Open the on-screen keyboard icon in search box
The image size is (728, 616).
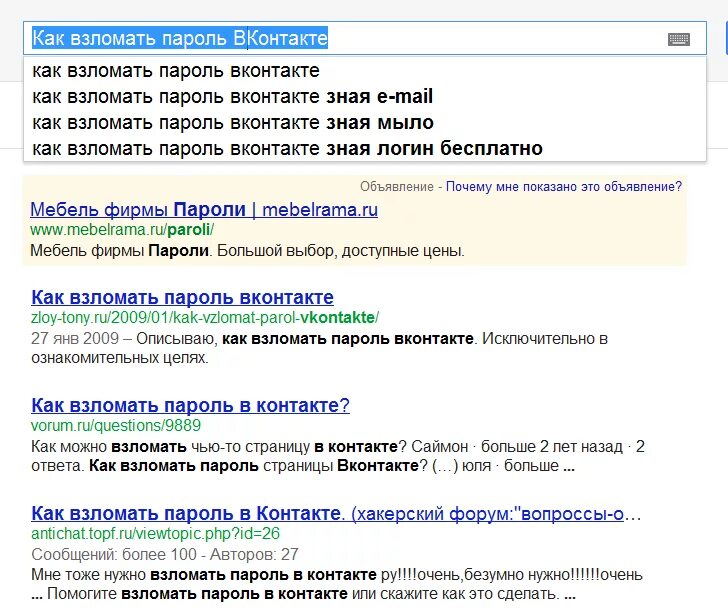pyautogui.click(x=679, y=39)
